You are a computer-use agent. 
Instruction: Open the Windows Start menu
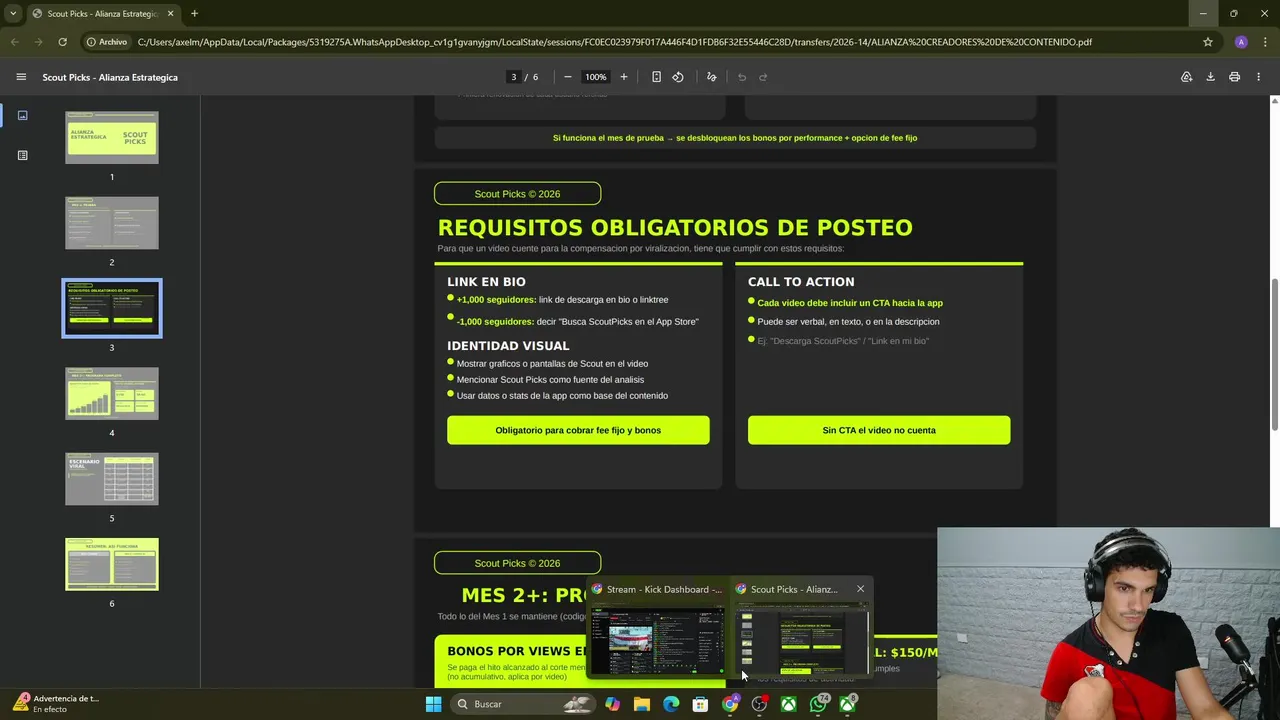pos(433,704)
